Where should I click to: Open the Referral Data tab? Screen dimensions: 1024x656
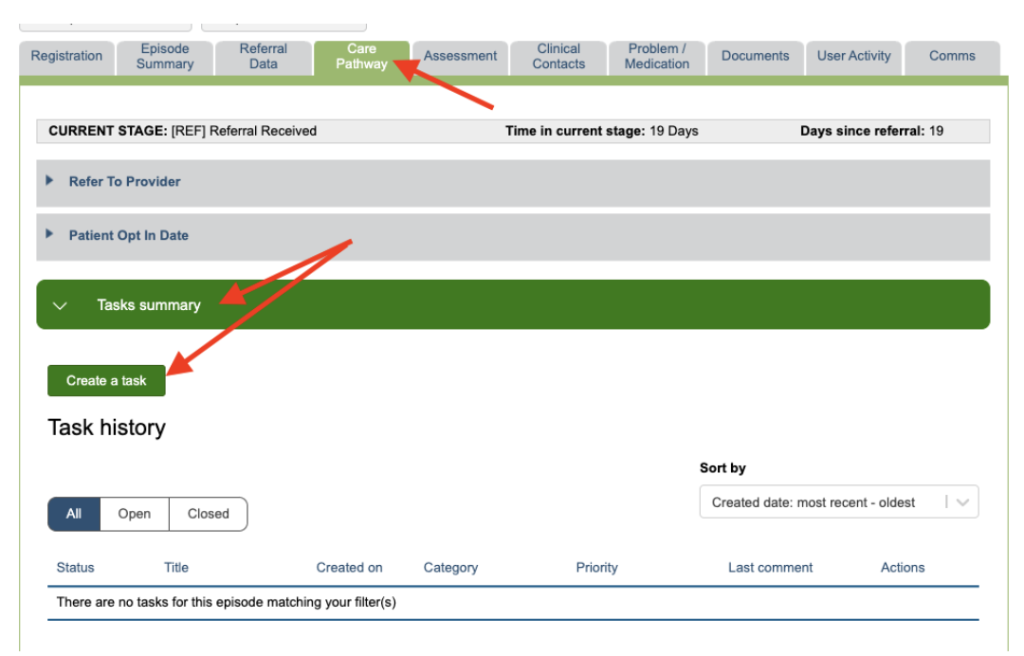263,57
